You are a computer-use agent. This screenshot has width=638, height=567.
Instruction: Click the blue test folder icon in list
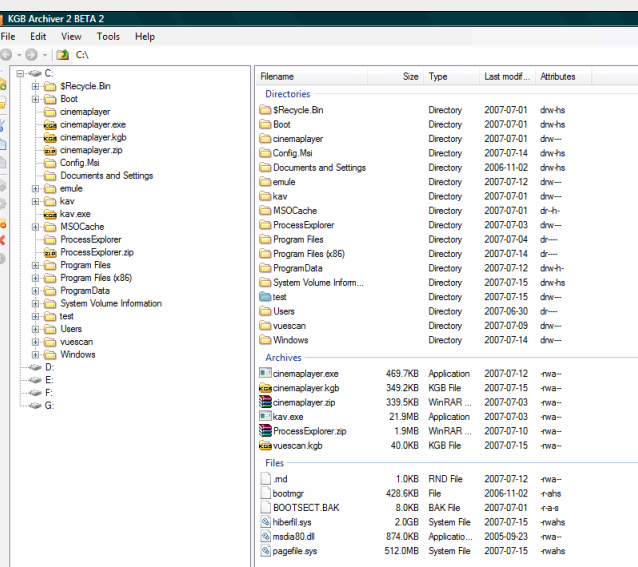[x=265, y=297]
